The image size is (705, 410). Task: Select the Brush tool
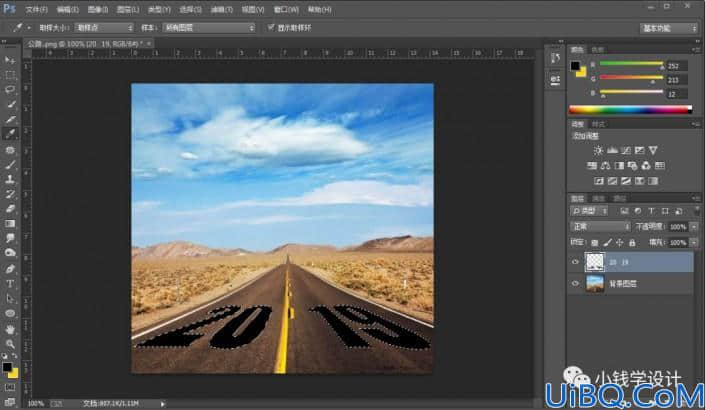coord(10,165)
